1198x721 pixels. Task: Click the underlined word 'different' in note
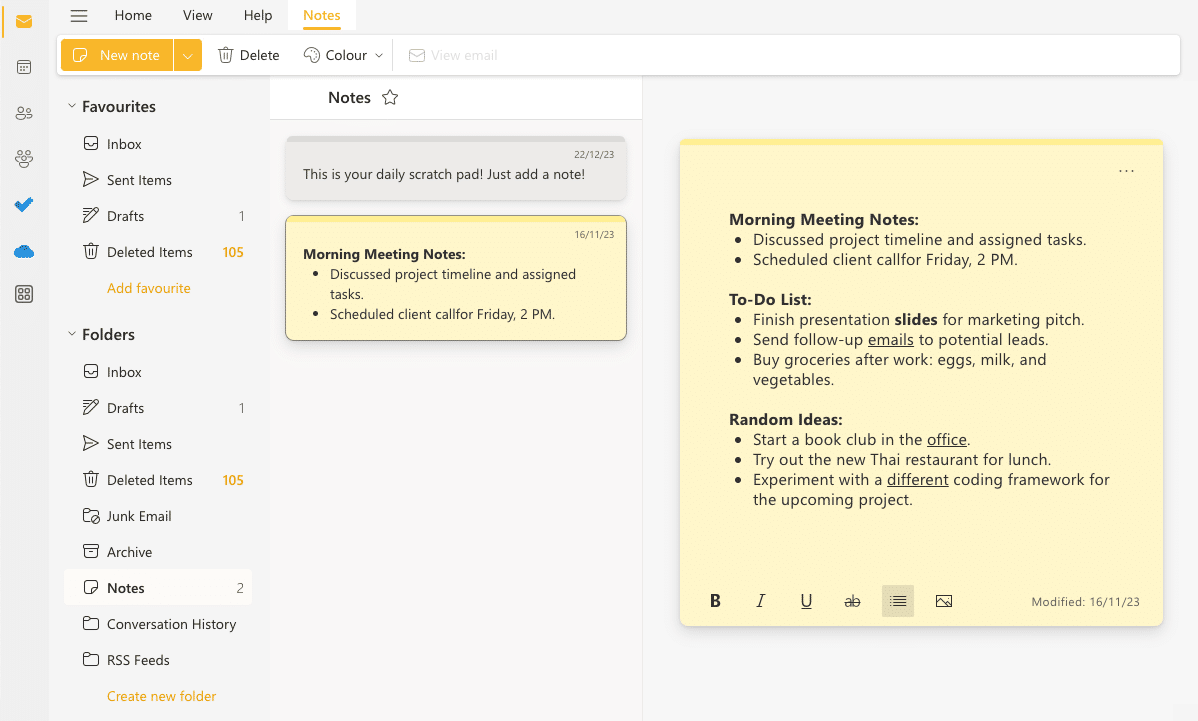coord(918,480)
